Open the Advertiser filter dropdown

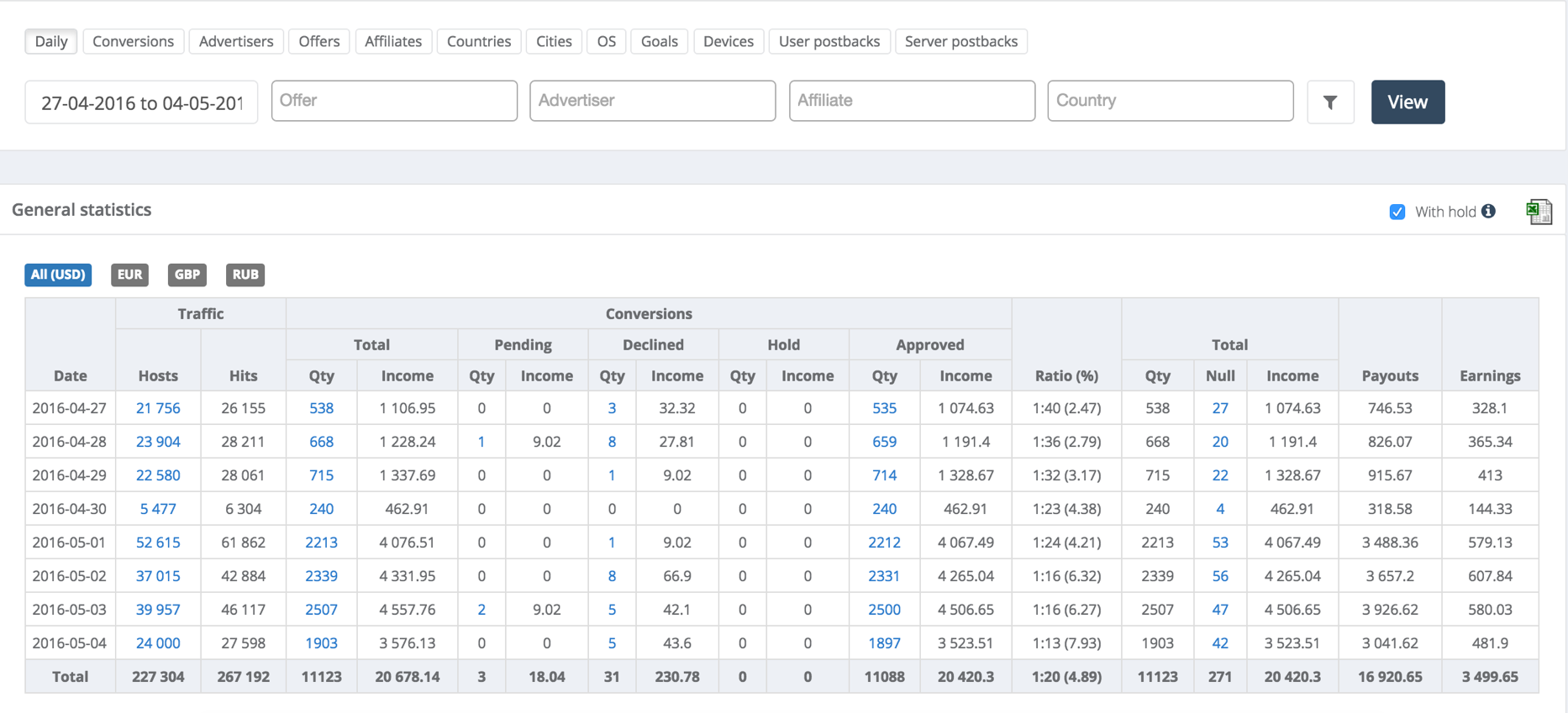click(x=652, y=101)
